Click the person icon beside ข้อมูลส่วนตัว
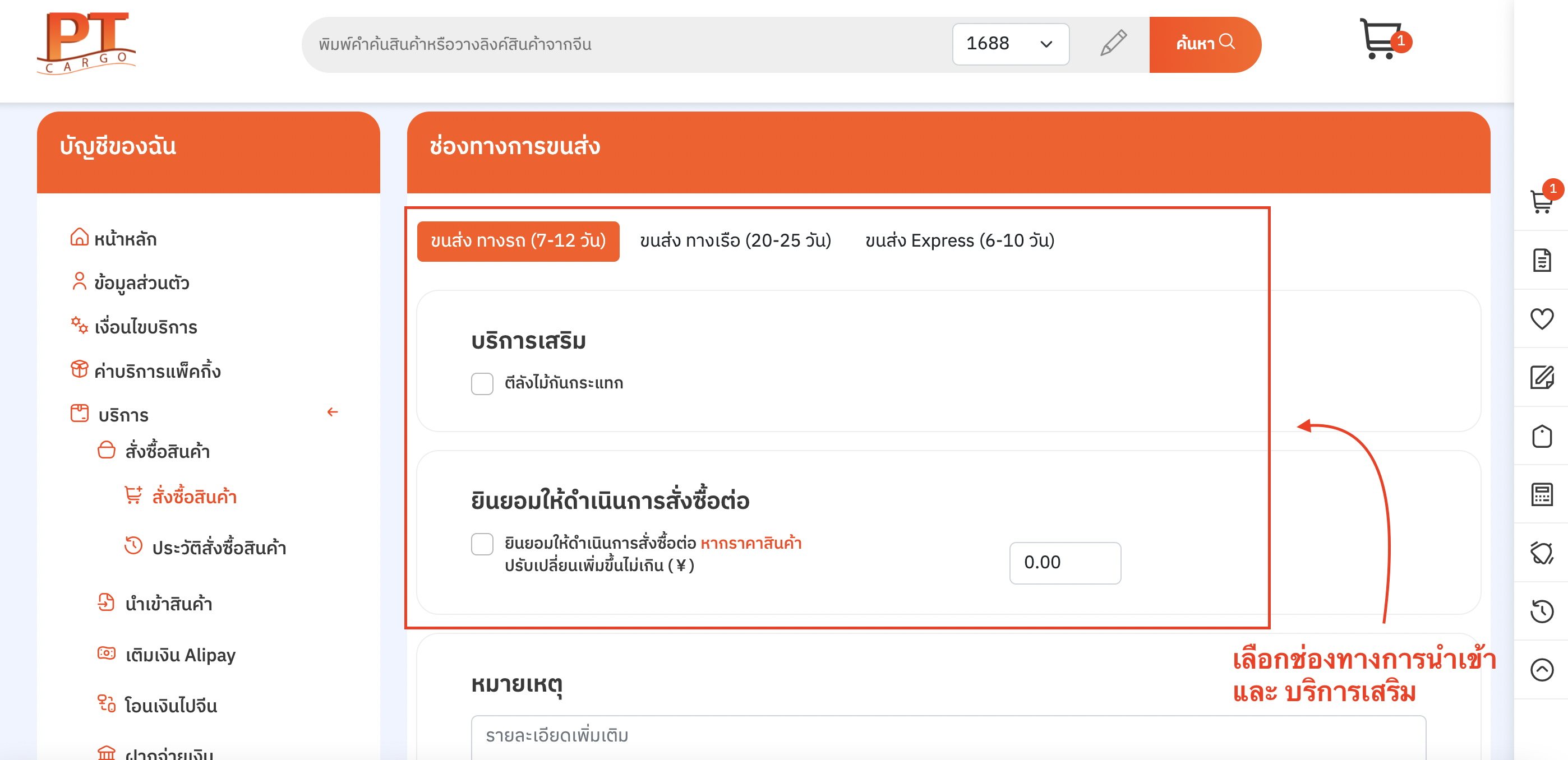This screenshot has height=760, width=1568. click(x=79, y=281)
